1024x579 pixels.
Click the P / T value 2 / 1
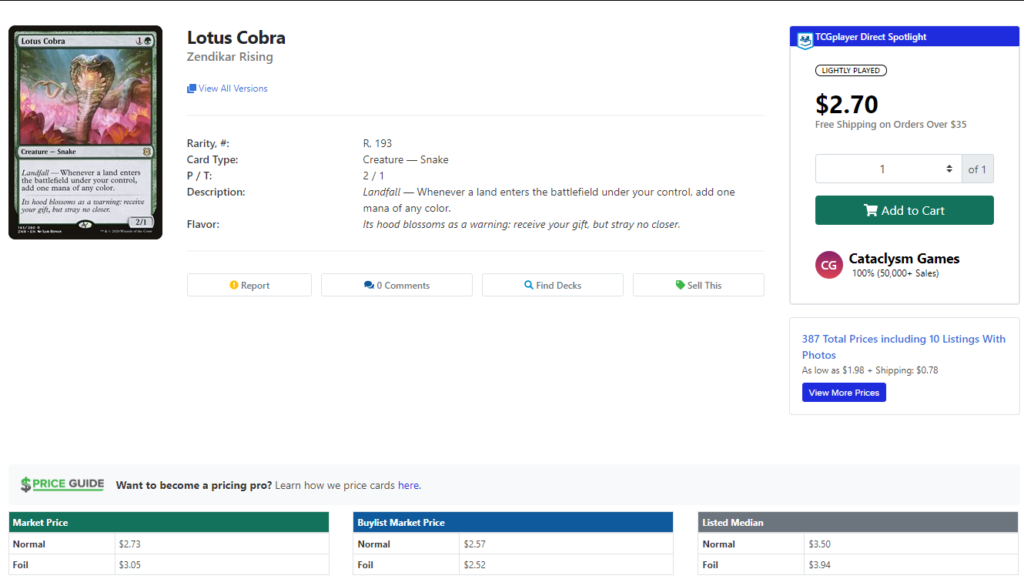pos(373,176)
